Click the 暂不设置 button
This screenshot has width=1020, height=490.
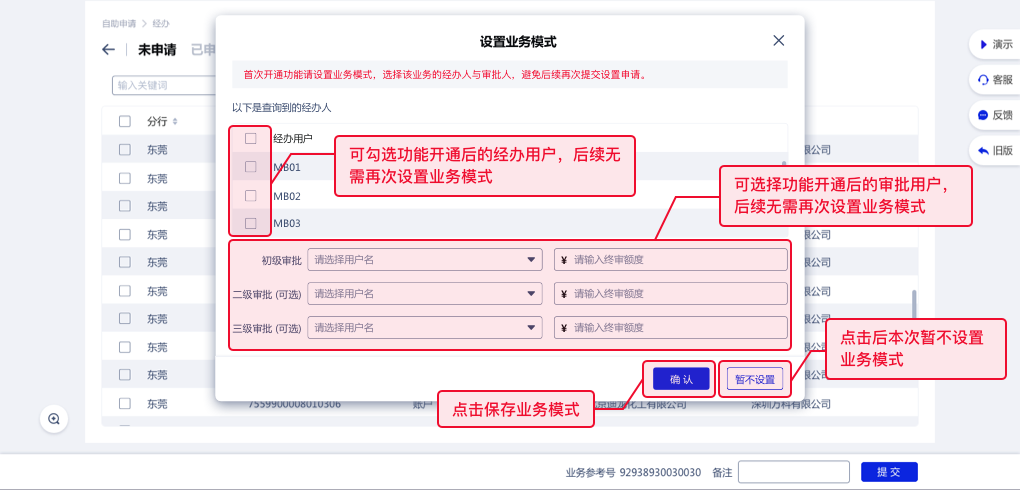coord(755,379)
